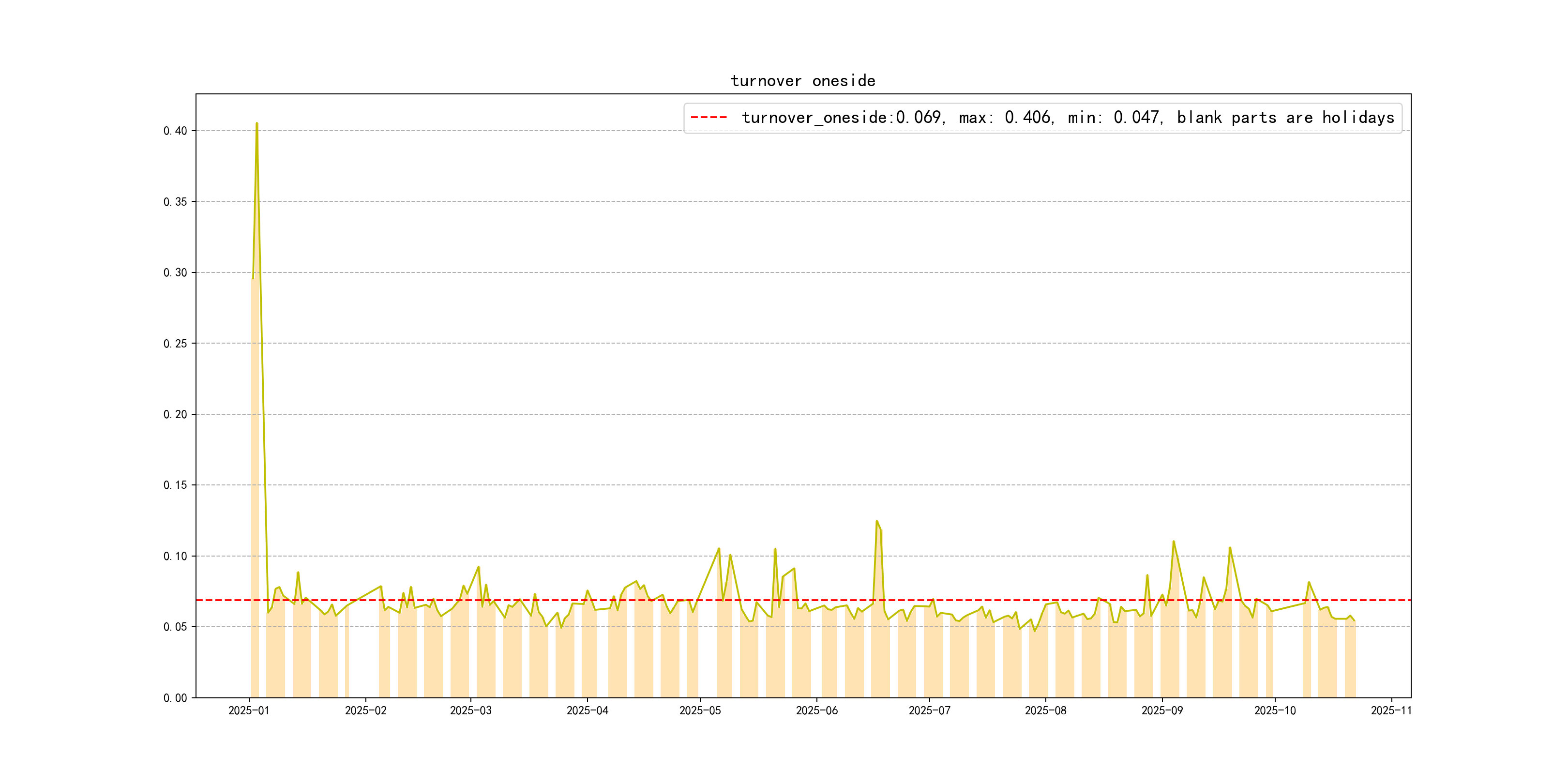Click the 0.25 y-axis tick label

coord(175,343)
